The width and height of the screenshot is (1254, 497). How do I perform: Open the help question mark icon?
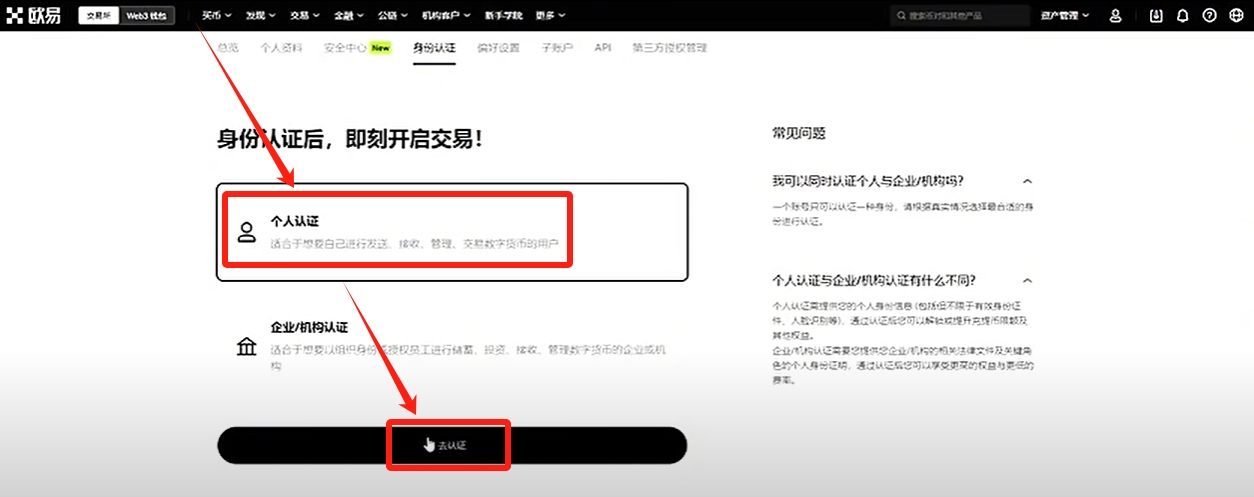pos(1209,15)
